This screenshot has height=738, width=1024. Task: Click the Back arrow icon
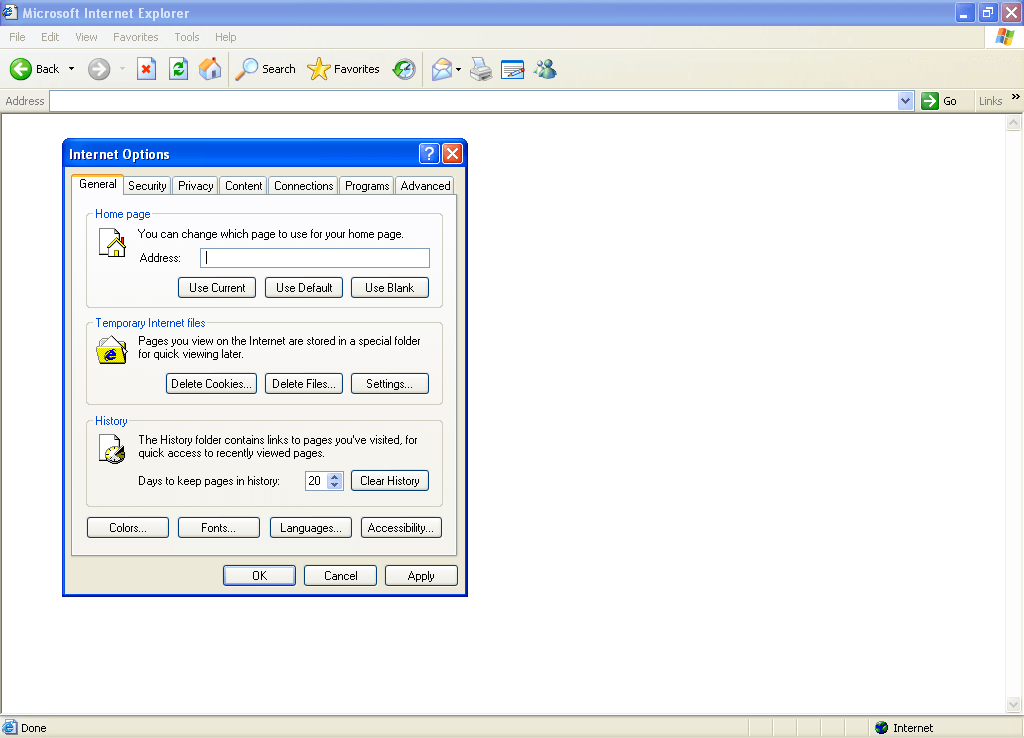click(x=20, y=69)
